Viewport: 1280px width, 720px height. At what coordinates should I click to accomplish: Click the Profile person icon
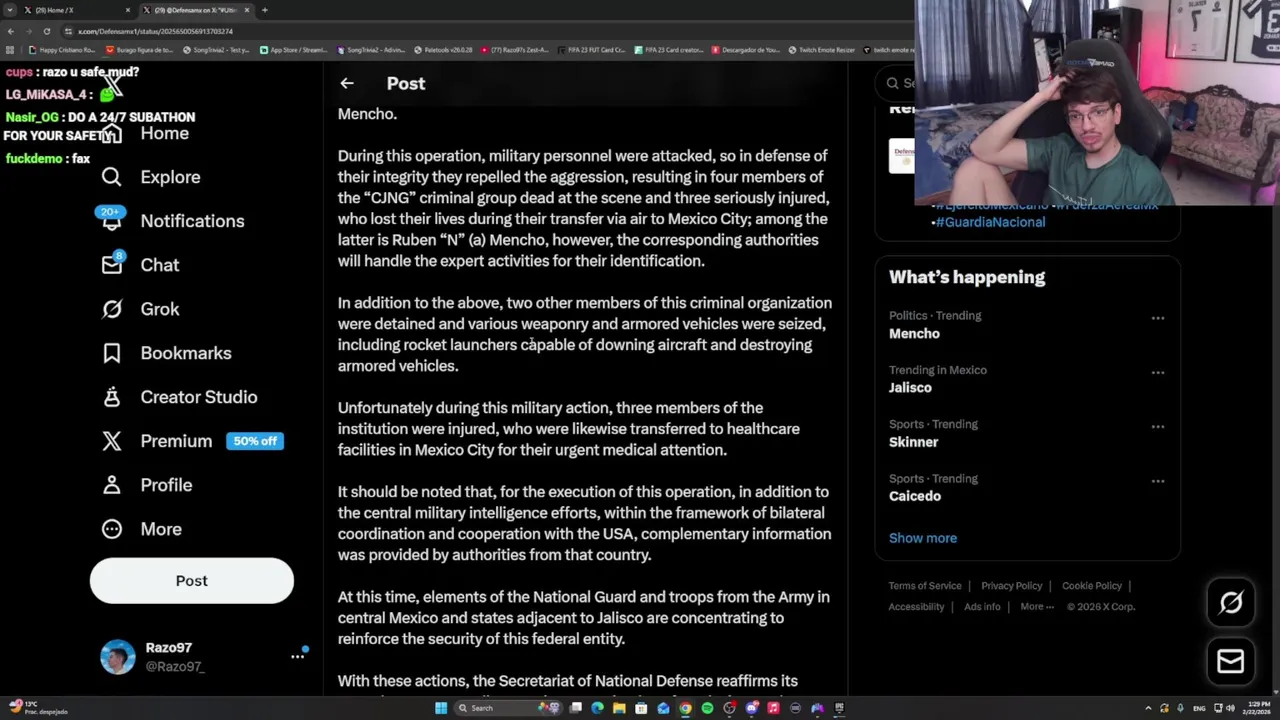112,485
